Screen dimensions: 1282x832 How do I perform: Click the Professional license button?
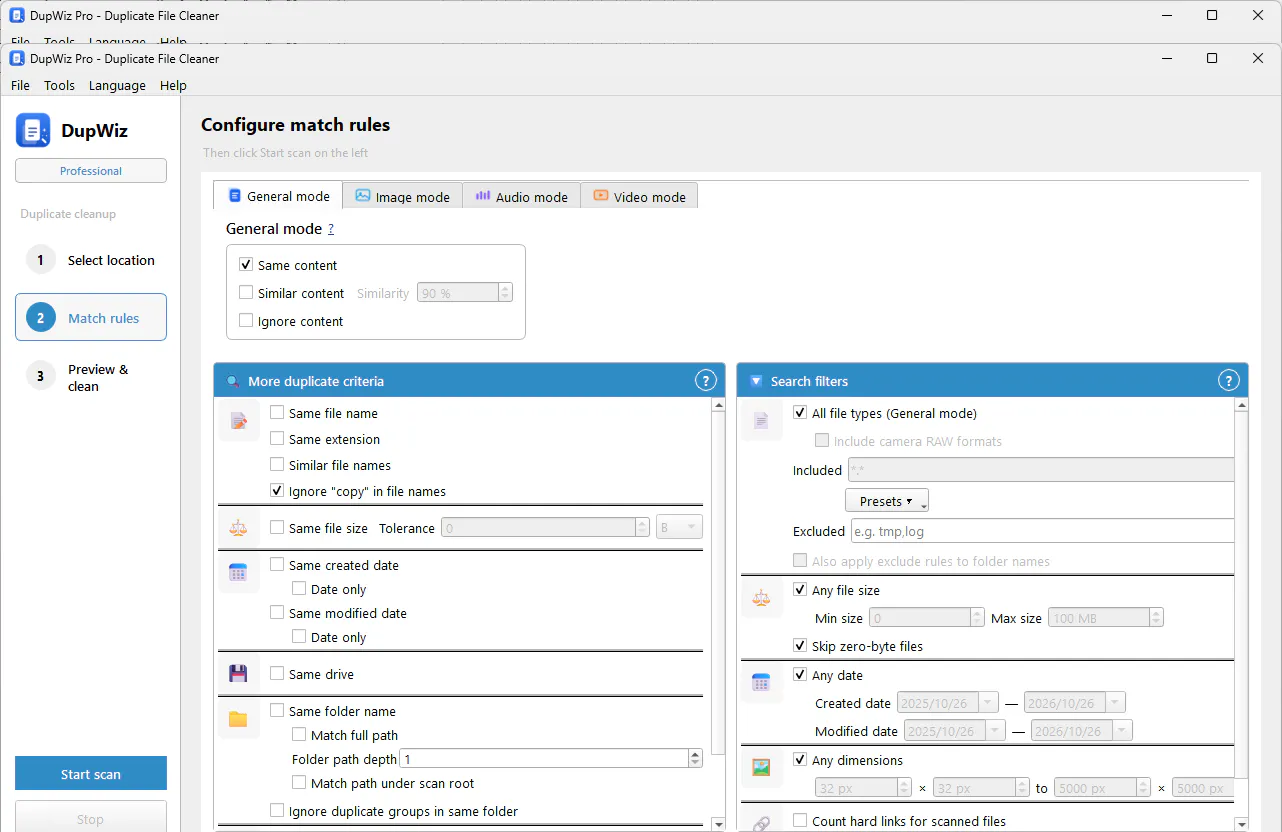91,171
